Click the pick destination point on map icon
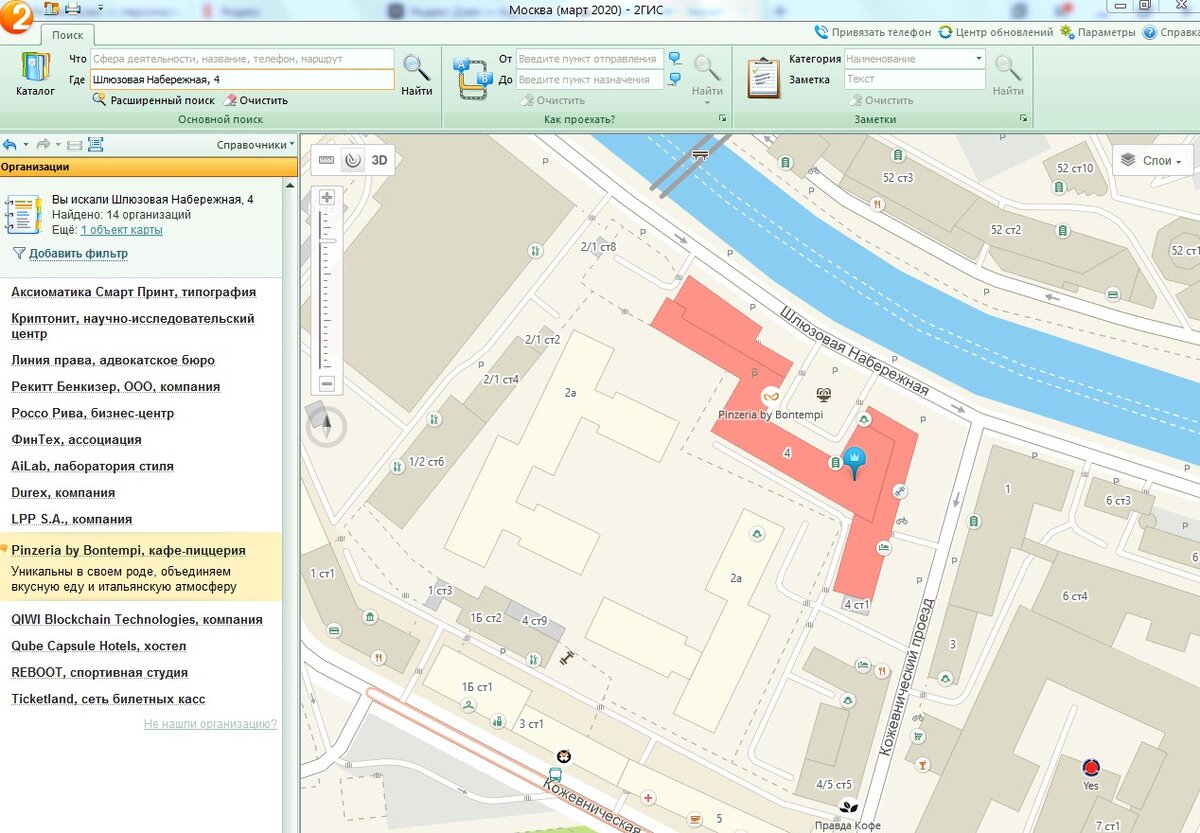This screenshot has width=1200, height=833. (675, 78)
